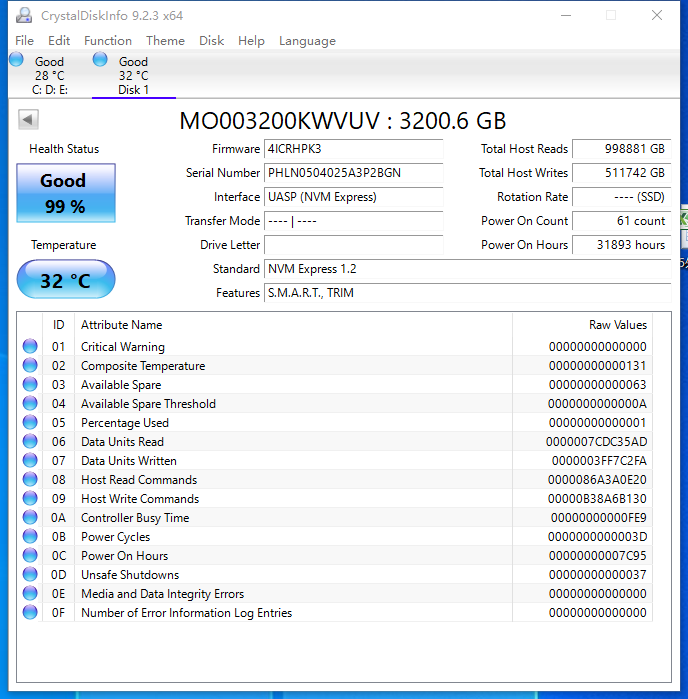The image size is (688, 699).
Task: Minimize the CrystalDiskInfo window
Action: pyautogui.click(x=566, y=15)
